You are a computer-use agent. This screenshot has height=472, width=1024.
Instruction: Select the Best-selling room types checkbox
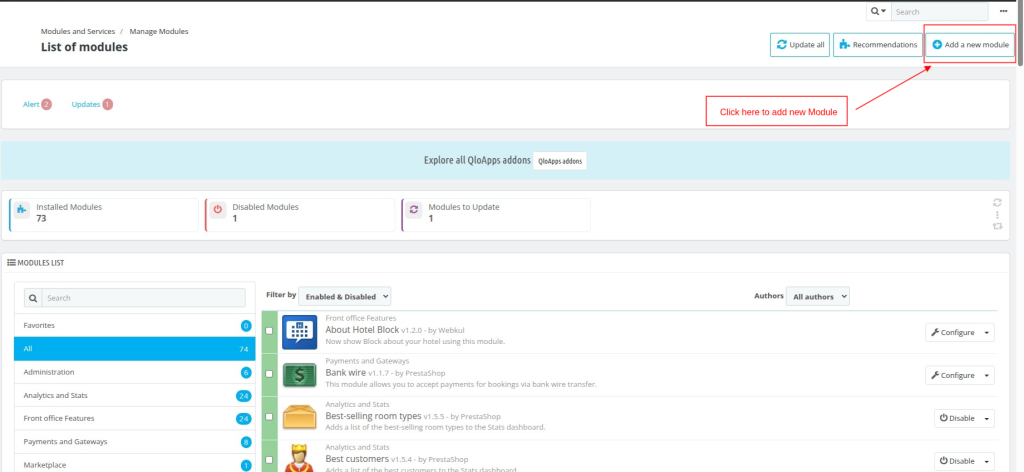tap(269, 417)
